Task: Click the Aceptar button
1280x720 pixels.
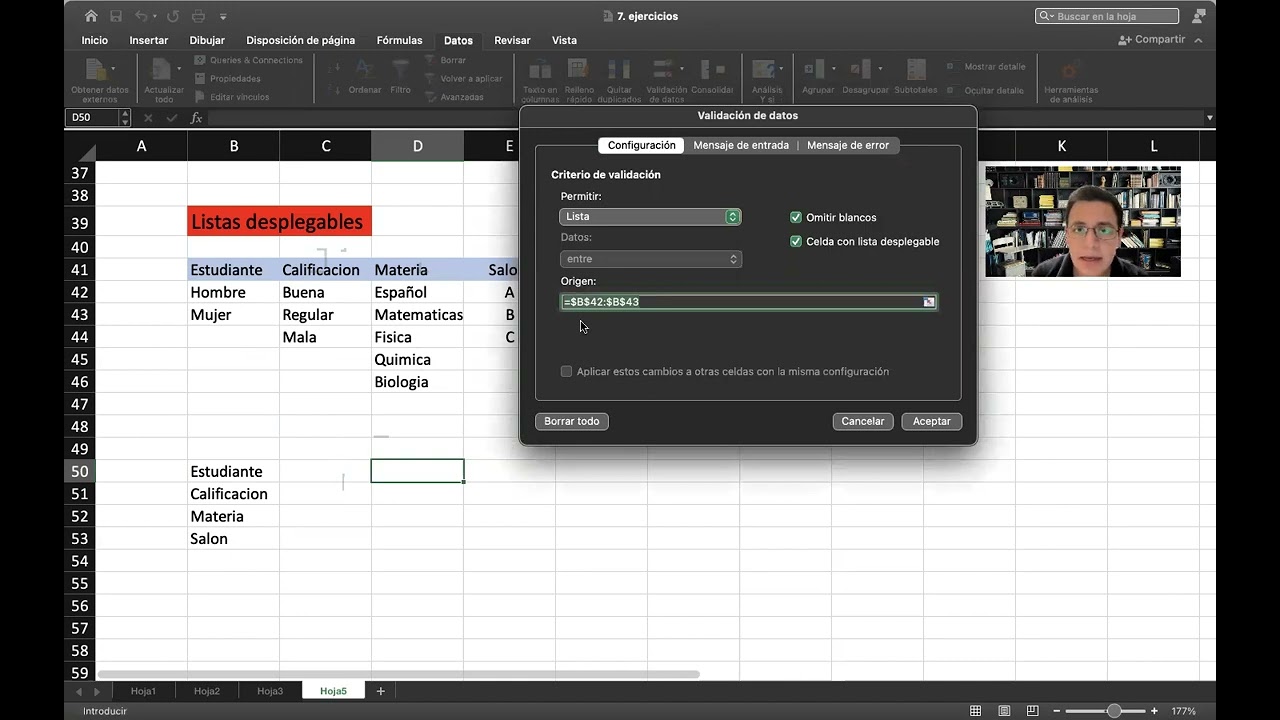Action: [932, 421]
